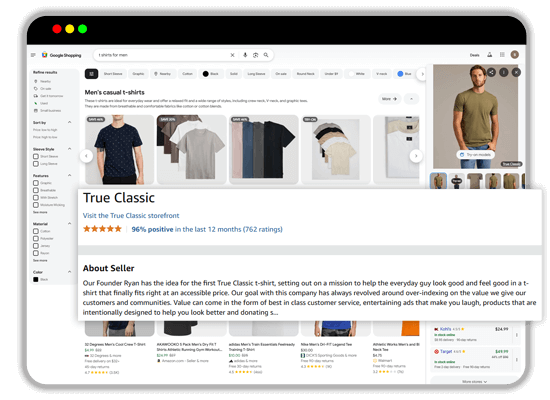This screenshot has width=550, height=400.
Task: Check the Cotton material checkbox
Action: (x=36, y=231)
